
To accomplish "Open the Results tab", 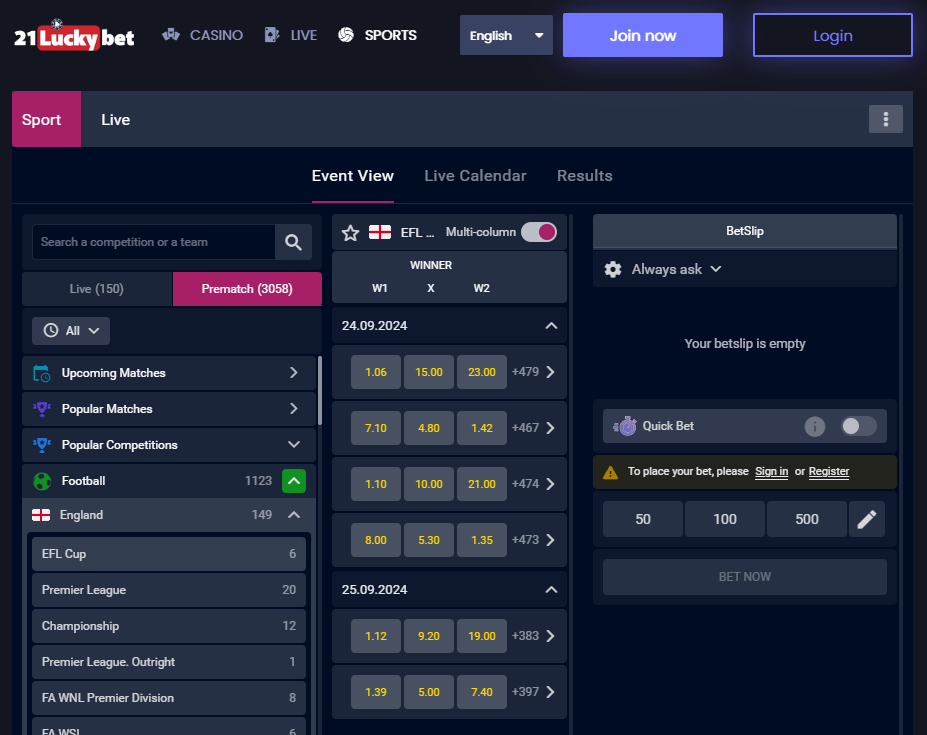I will coord(584,175).
